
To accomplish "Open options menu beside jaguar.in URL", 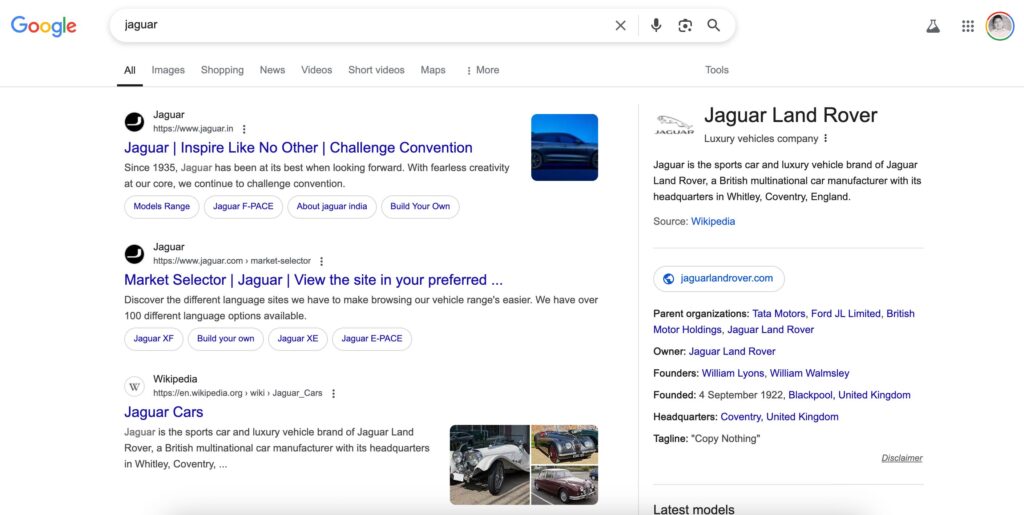I will point(244,129).
